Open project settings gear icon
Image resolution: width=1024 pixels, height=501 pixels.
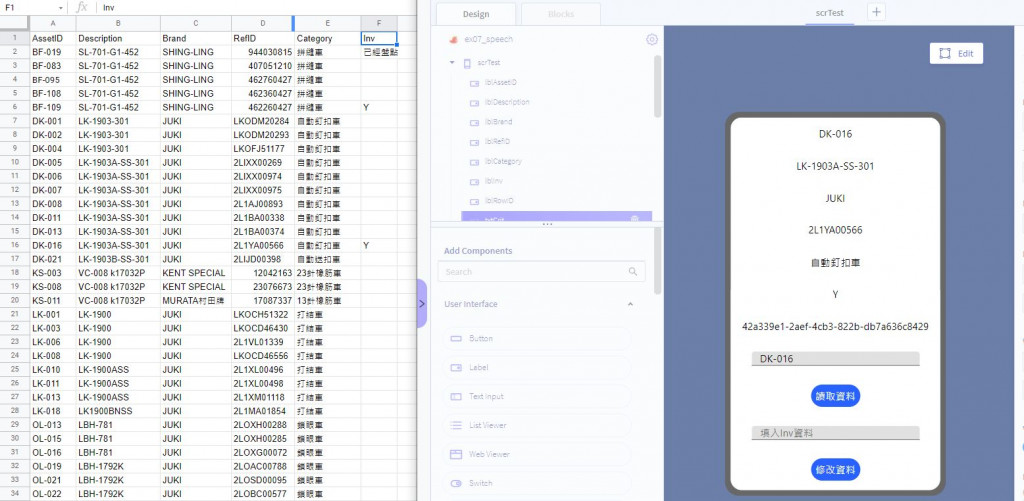[x=652, y=39]
